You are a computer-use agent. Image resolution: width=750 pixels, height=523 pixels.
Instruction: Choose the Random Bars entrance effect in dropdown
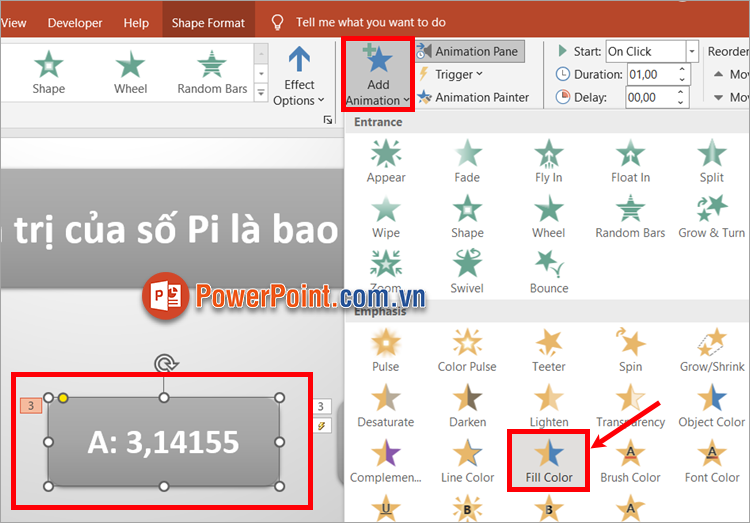click(630, 215)
